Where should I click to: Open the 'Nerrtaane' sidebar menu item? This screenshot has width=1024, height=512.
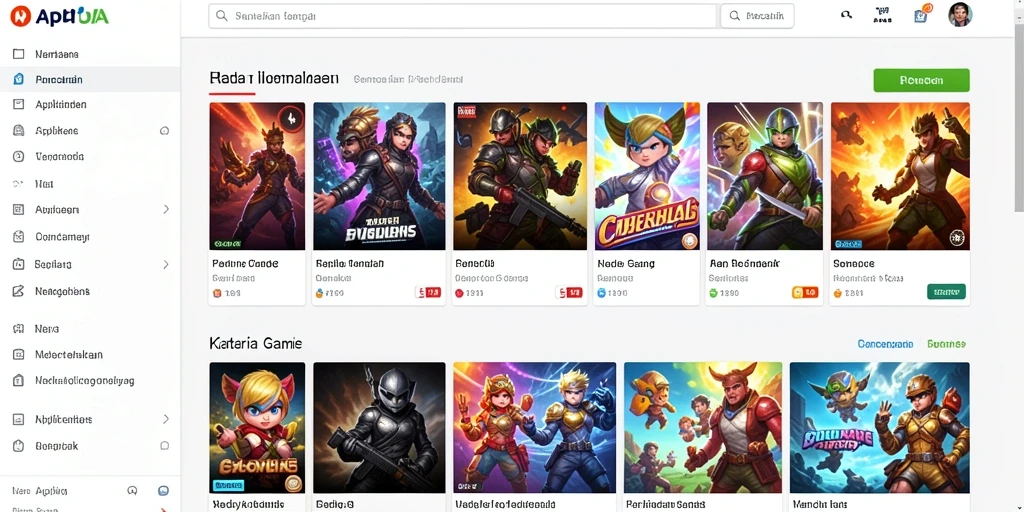[90, 54]
